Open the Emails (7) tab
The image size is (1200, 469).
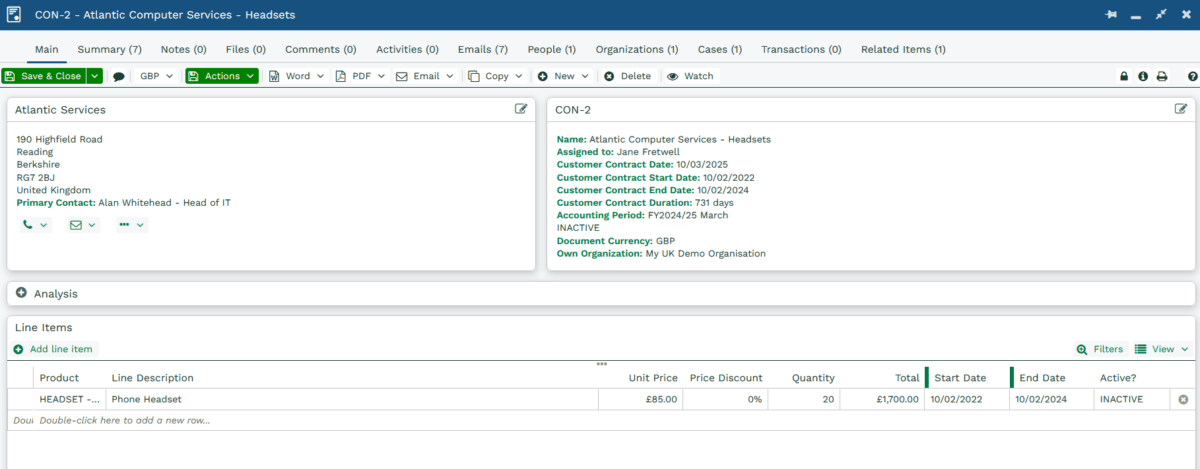pos(483,49)
